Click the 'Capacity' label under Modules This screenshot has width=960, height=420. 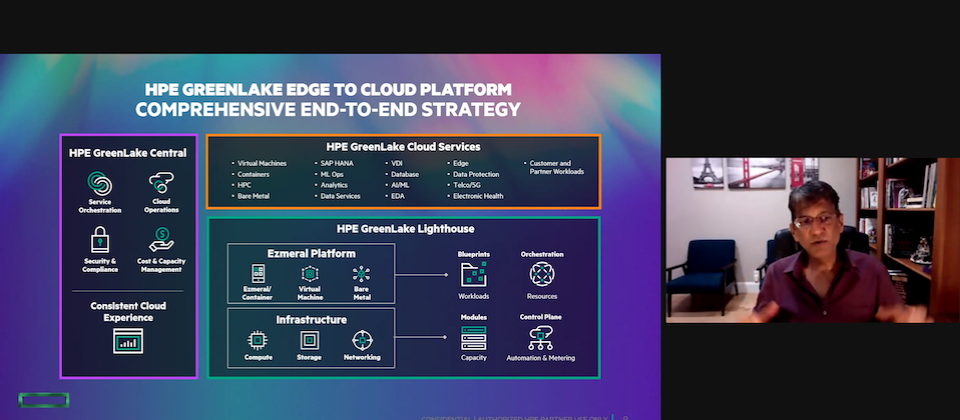coord(474,358)
